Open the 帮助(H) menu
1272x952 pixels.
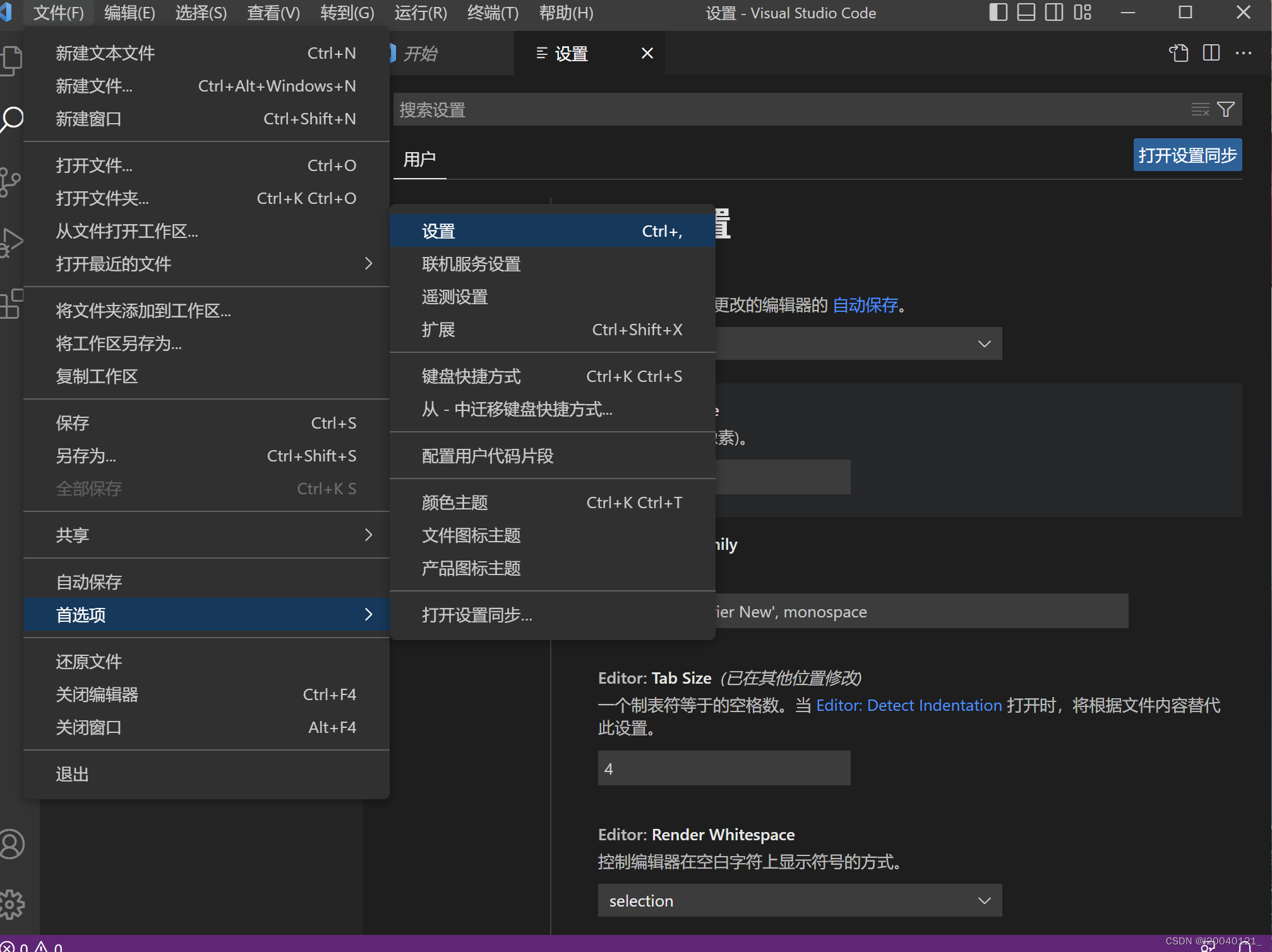coord(566,13)
